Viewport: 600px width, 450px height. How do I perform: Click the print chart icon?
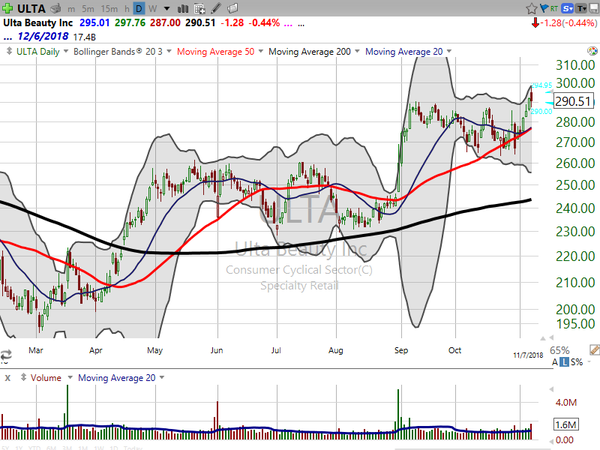point(56,8)
